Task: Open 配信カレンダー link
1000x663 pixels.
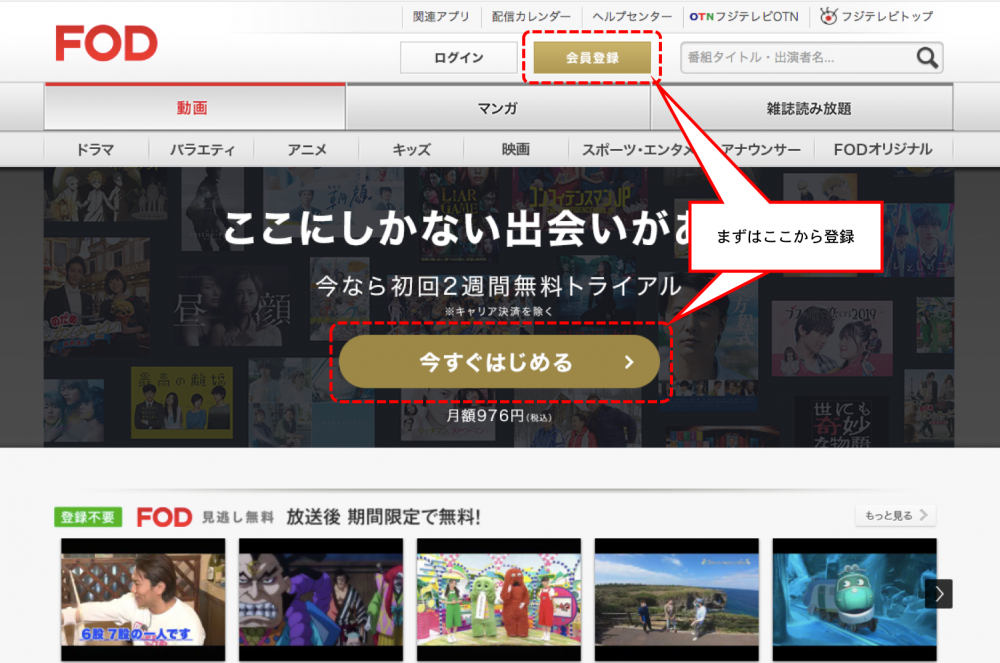Action: 531,17
